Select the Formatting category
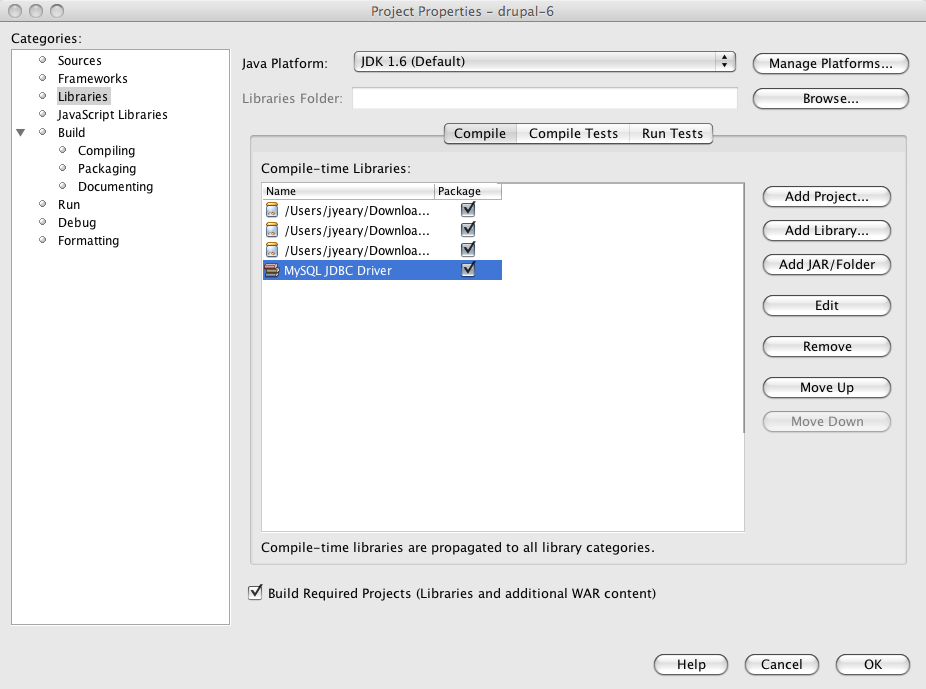The height and width of the screenshot is (689, 926). pyautogui.click(x=89, y=241)
